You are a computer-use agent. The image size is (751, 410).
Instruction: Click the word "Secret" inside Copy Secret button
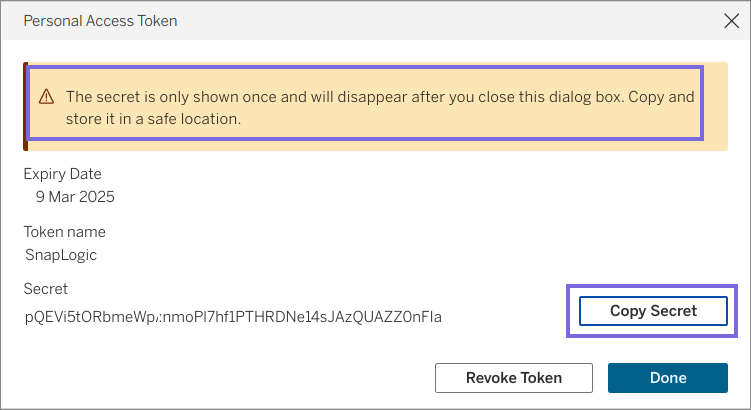pyautogui.click(x=673, y=311)
